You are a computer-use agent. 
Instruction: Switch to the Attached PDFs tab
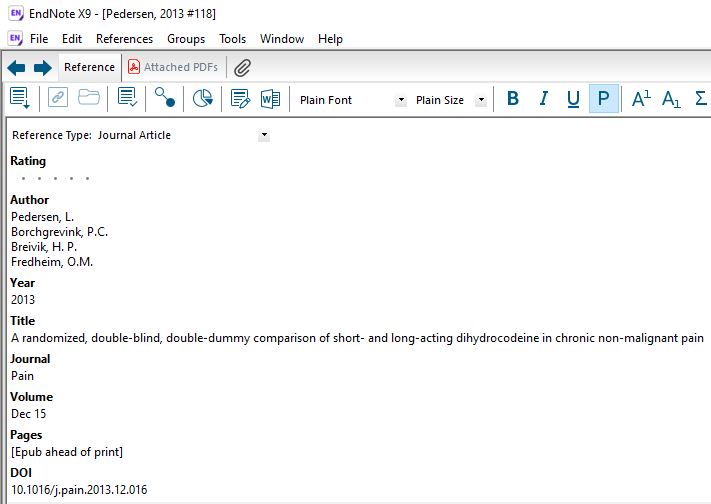(x=173, y=68)
